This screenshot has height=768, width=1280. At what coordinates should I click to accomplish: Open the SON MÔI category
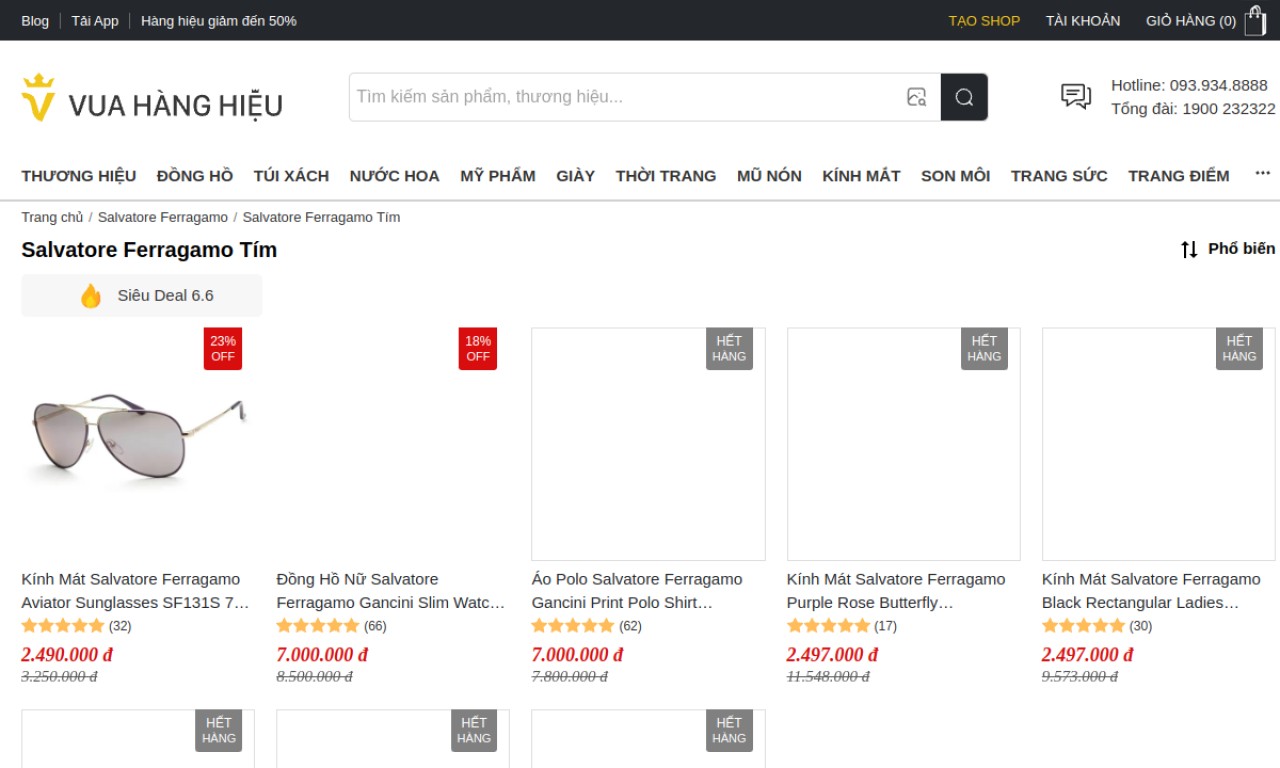click(x=955, y=176)
